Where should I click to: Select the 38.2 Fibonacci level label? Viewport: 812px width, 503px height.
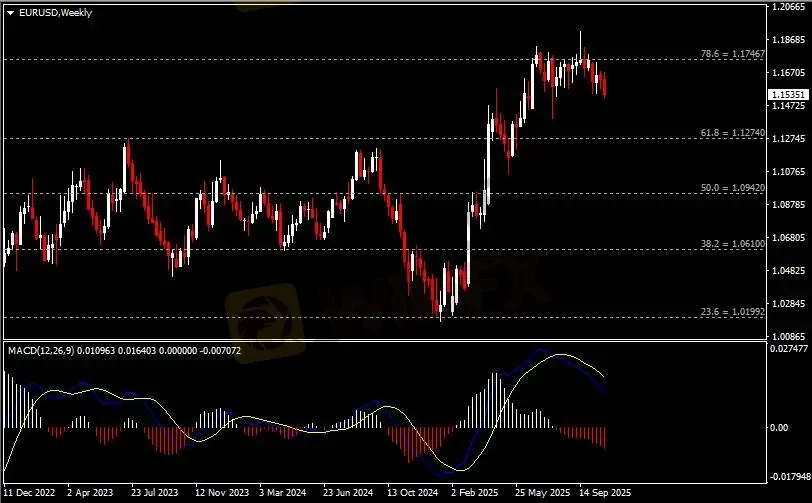[735, 243]
